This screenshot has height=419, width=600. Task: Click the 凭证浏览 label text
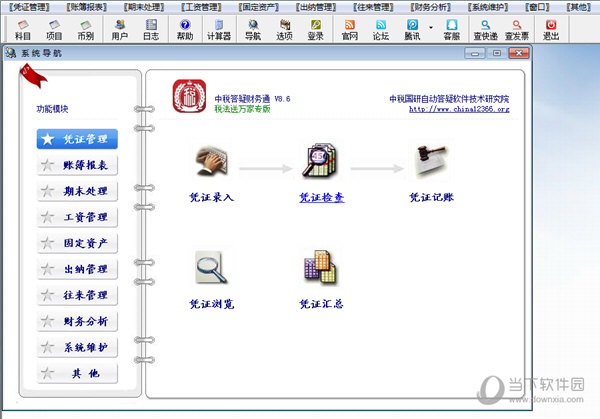coord(212,304)
